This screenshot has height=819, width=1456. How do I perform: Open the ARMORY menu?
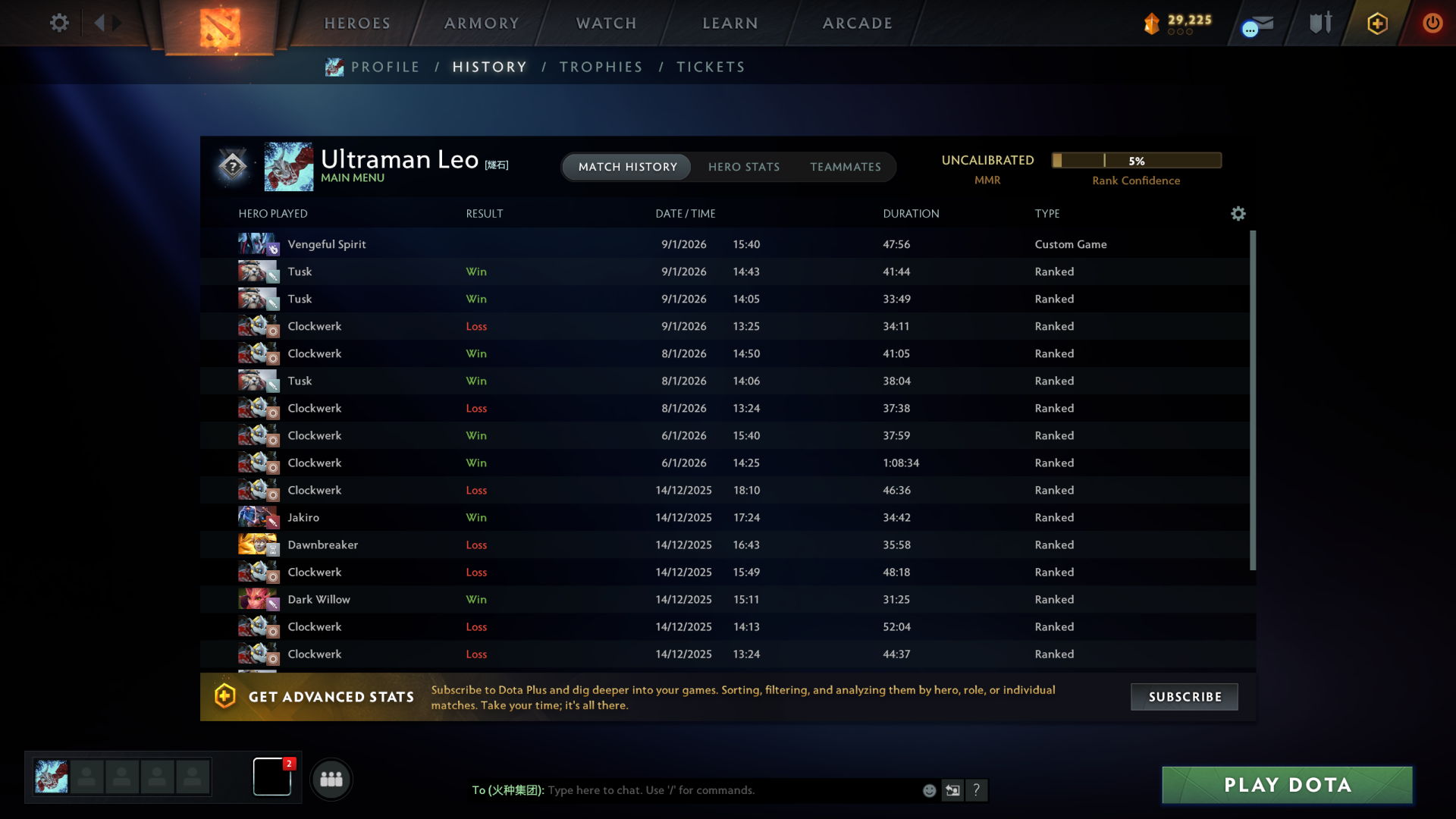click(x=482, y=24)
